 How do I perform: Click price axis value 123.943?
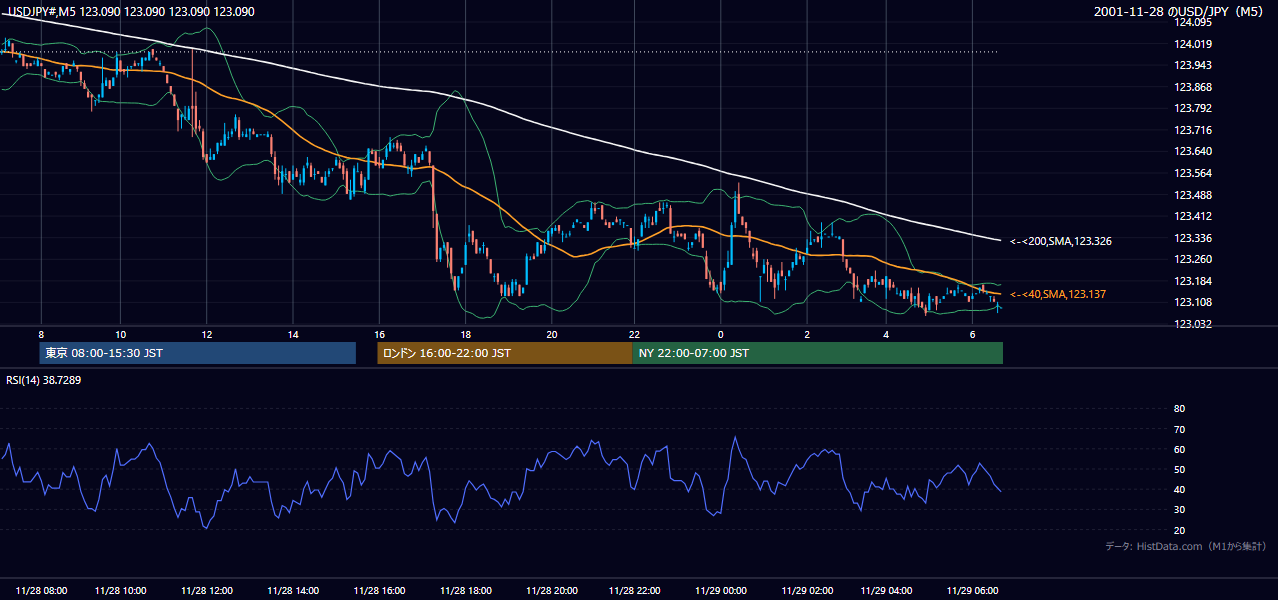(x=1194, y=65)
